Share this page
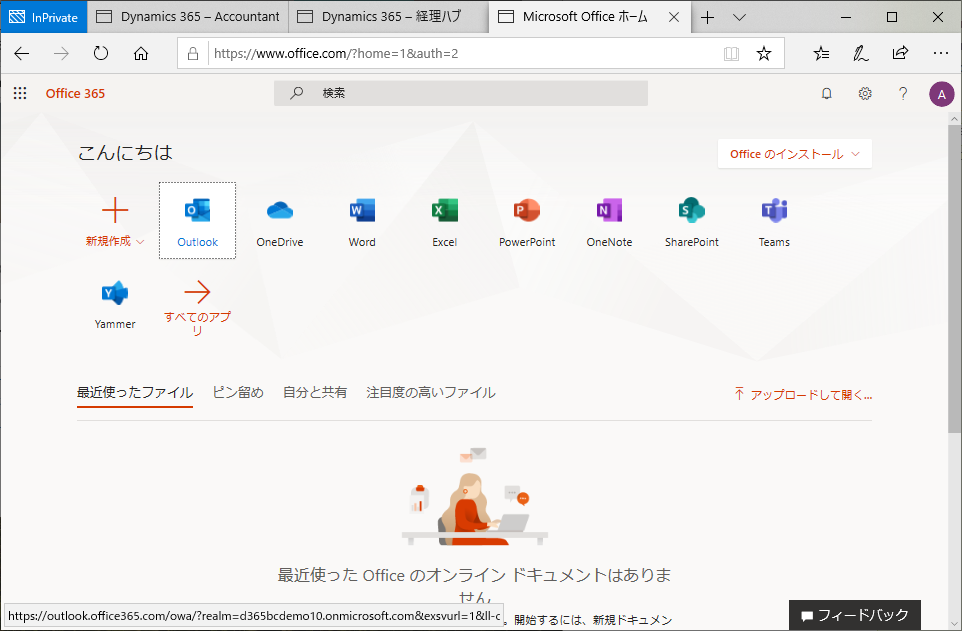962x631 pixels. pos(899,53)
